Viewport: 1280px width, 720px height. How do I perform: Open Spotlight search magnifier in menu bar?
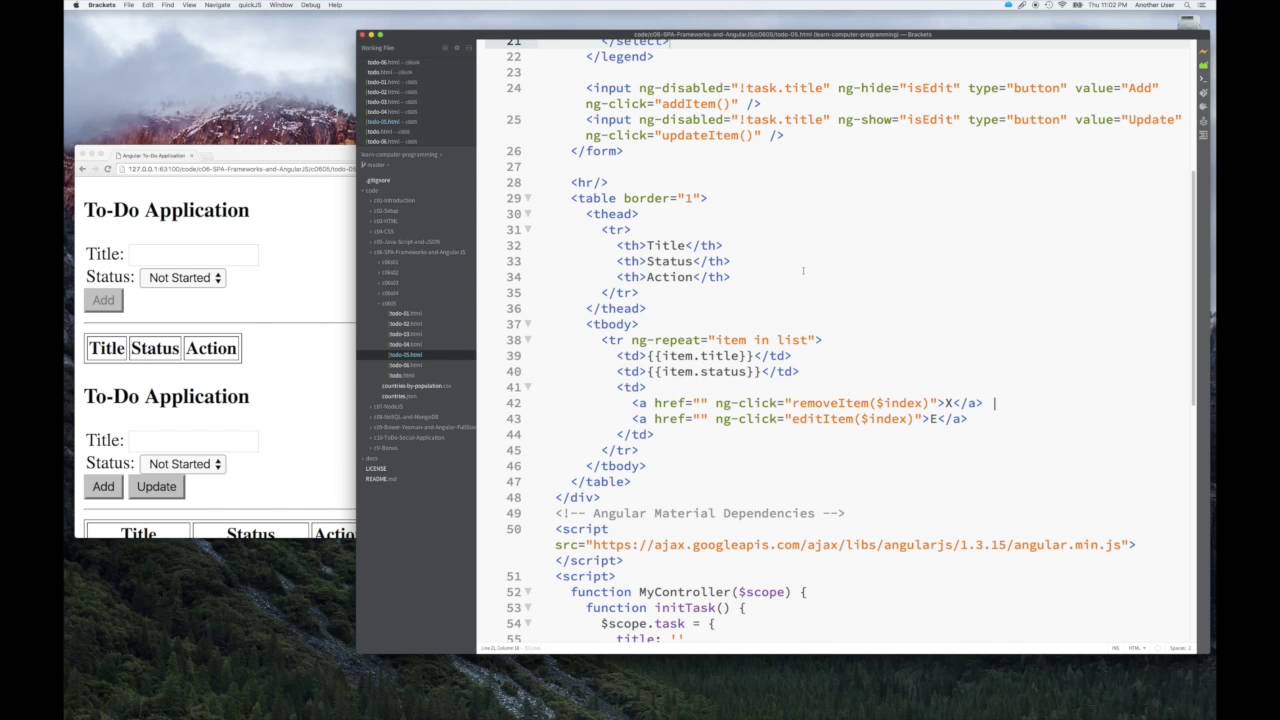click(x=1187, y=5)
